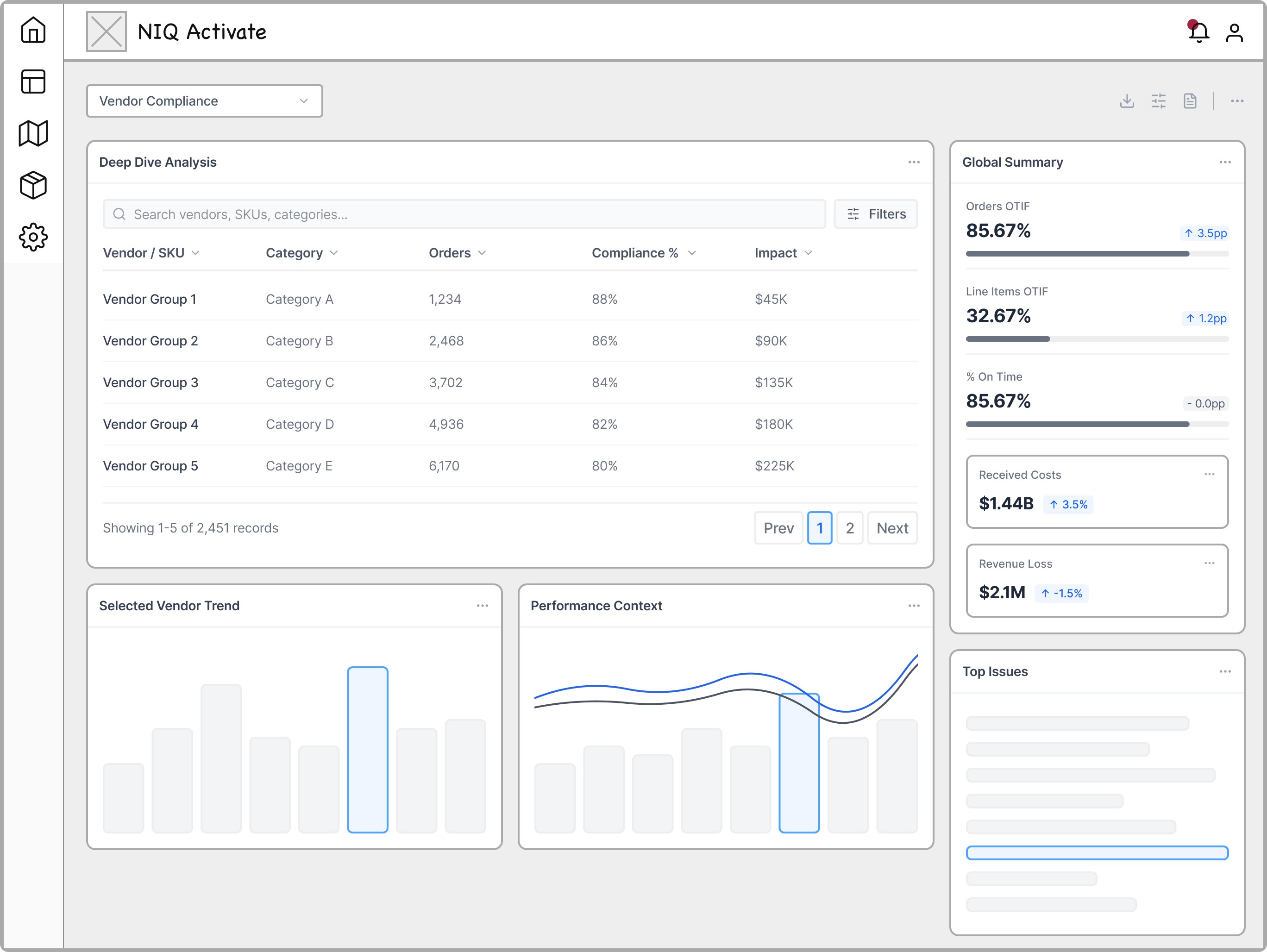Open settings gear in sidebar

(33, 237)
